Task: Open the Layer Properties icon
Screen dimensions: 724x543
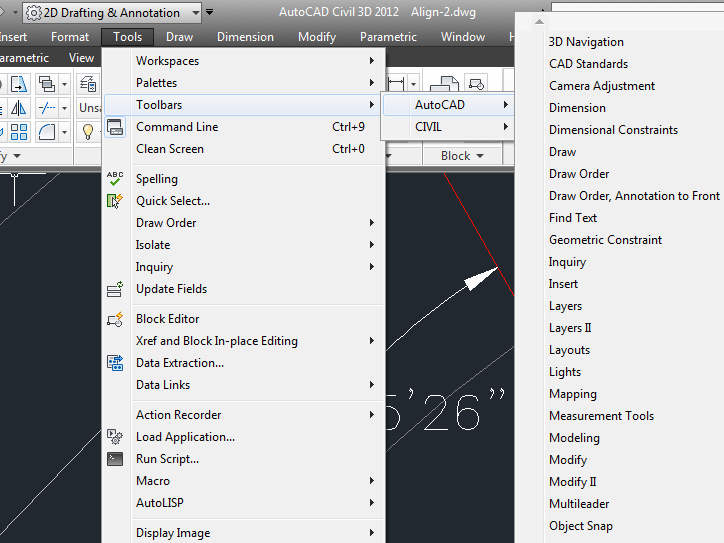Action: click(x=88, y=84)
